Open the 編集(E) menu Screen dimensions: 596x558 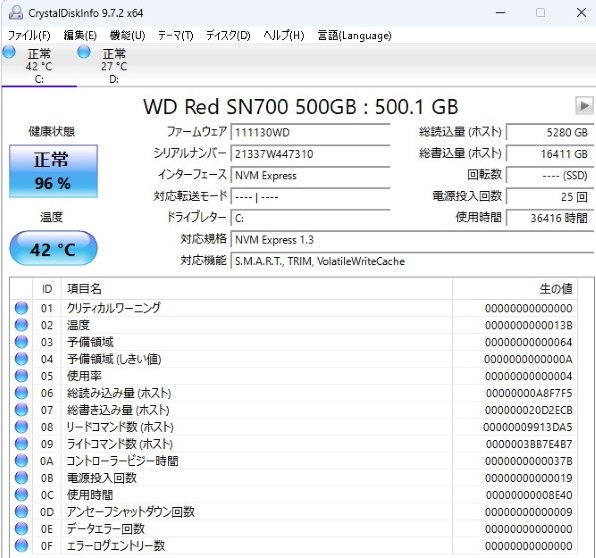pos(80,35)
